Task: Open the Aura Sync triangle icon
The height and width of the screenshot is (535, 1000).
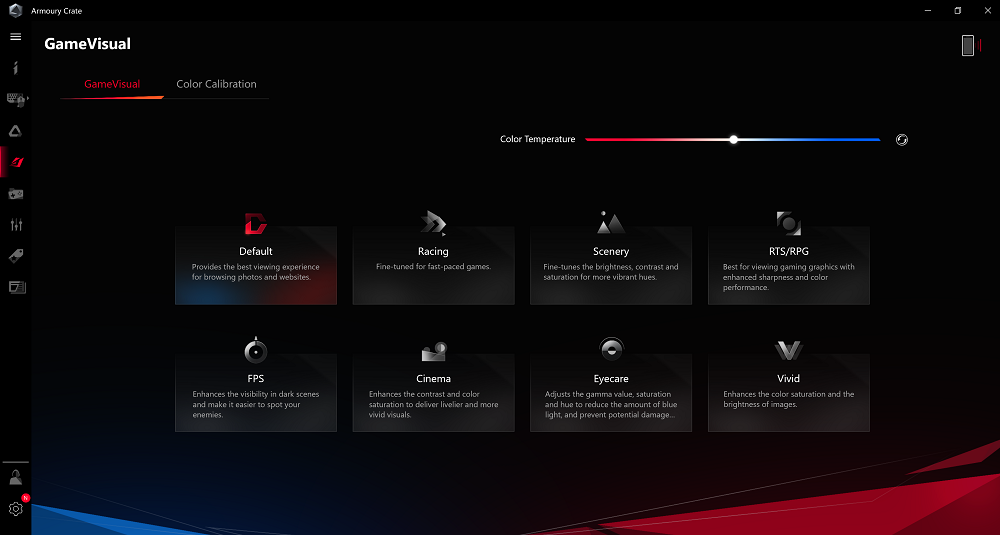Action: coord(15,131)
